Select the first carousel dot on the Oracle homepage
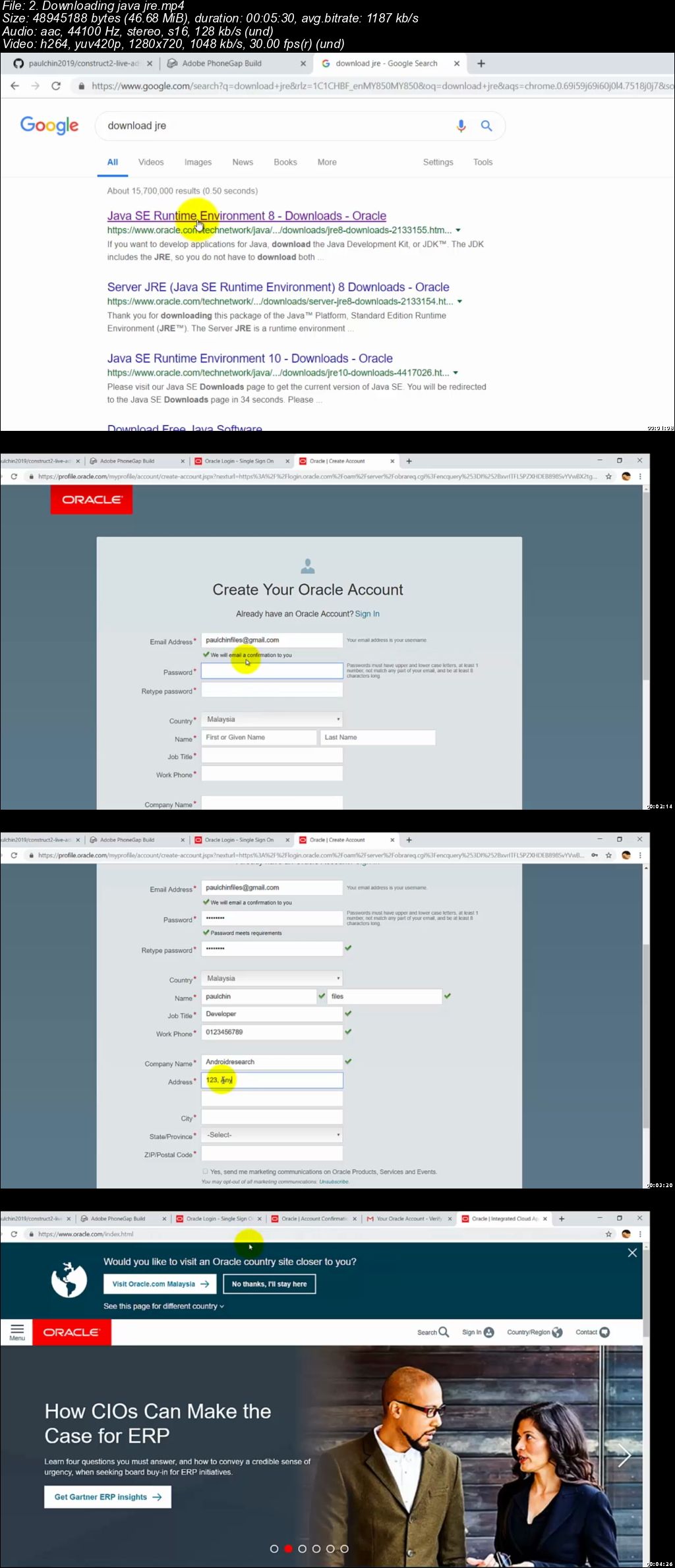This screenshot has height=1568, width=675. tap(274, 1549)
